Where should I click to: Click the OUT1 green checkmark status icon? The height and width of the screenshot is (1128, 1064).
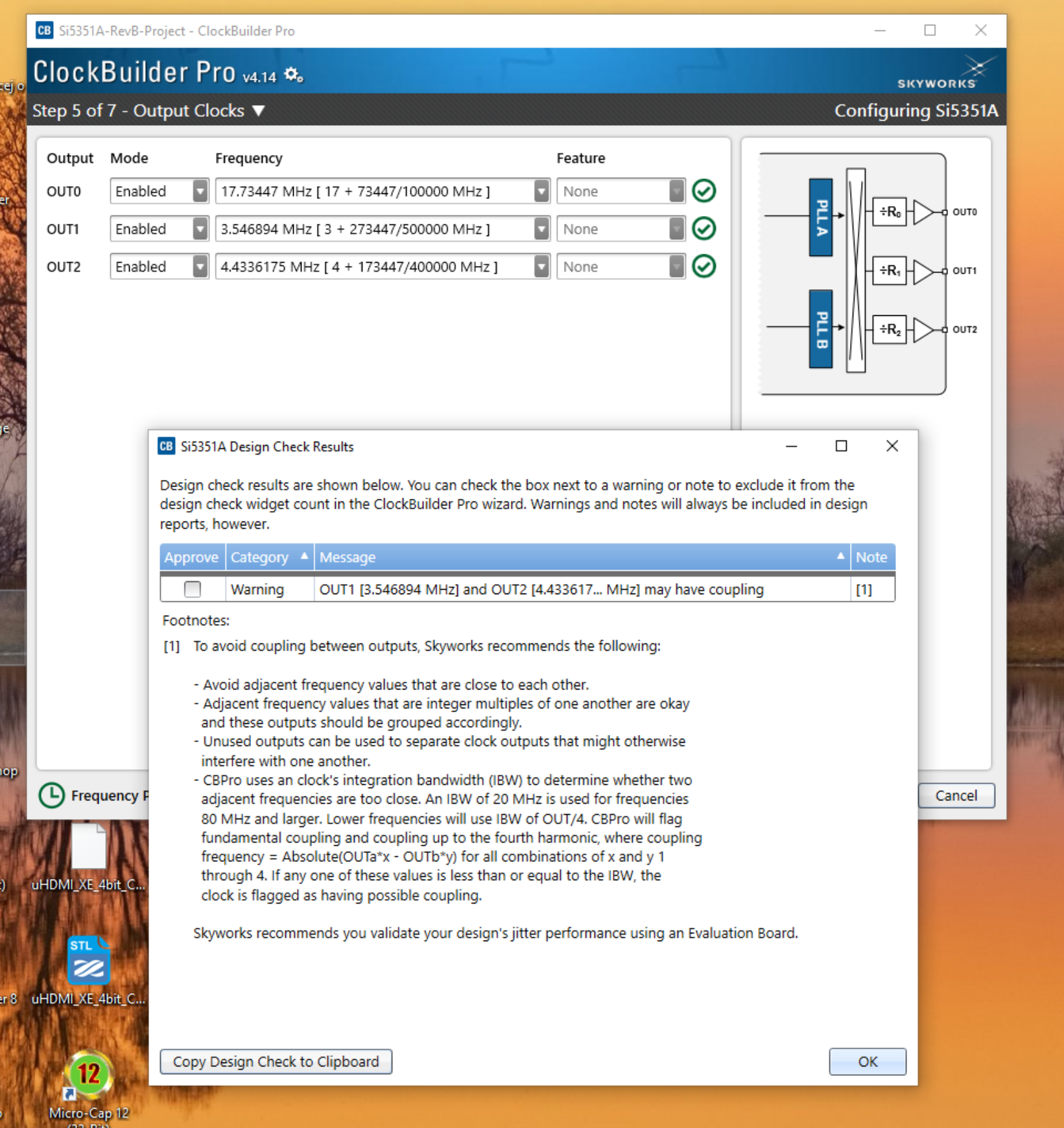coord(703,229)
